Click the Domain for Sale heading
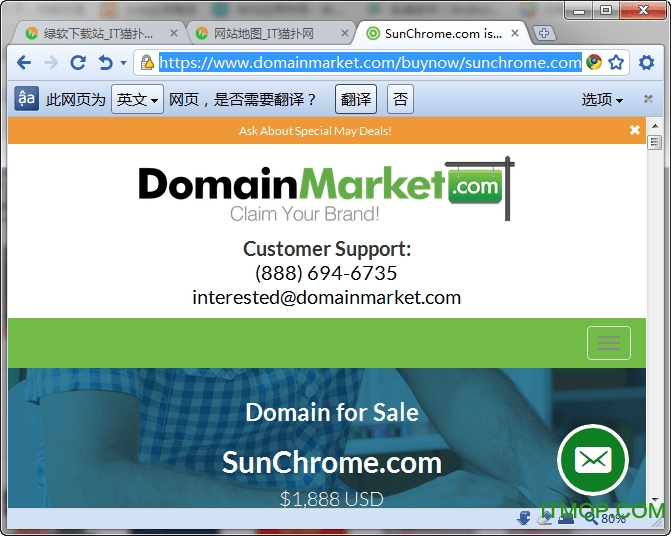The height and width of the screenshot is (536, 671). tap(332, 413)
